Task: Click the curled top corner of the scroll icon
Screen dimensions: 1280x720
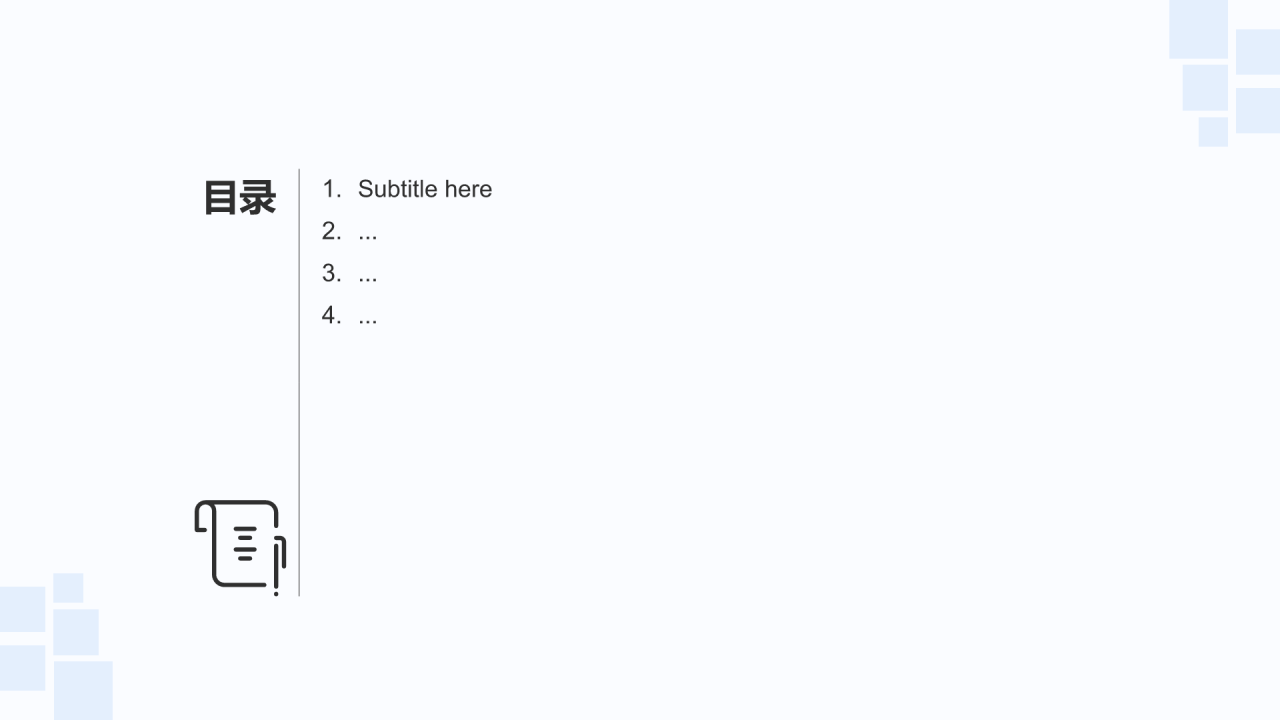Action: tap(204, 518)
